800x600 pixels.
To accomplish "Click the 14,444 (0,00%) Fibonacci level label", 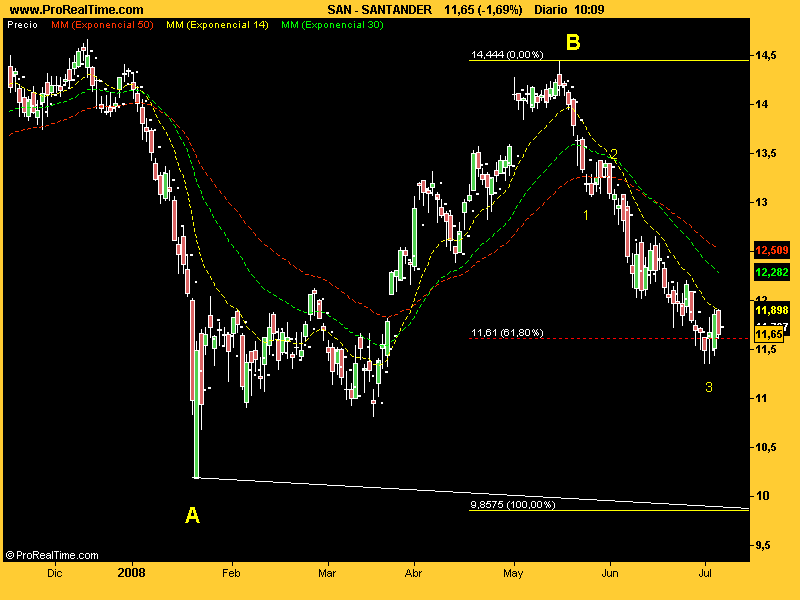I will click(507, 55).
